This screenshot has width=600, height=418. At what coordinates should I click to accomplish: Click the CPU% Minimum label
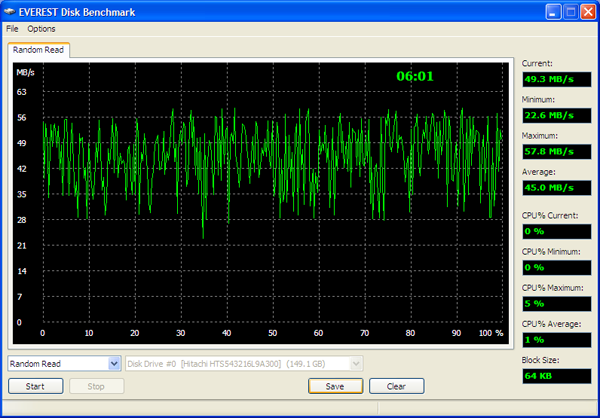[551, 252]
